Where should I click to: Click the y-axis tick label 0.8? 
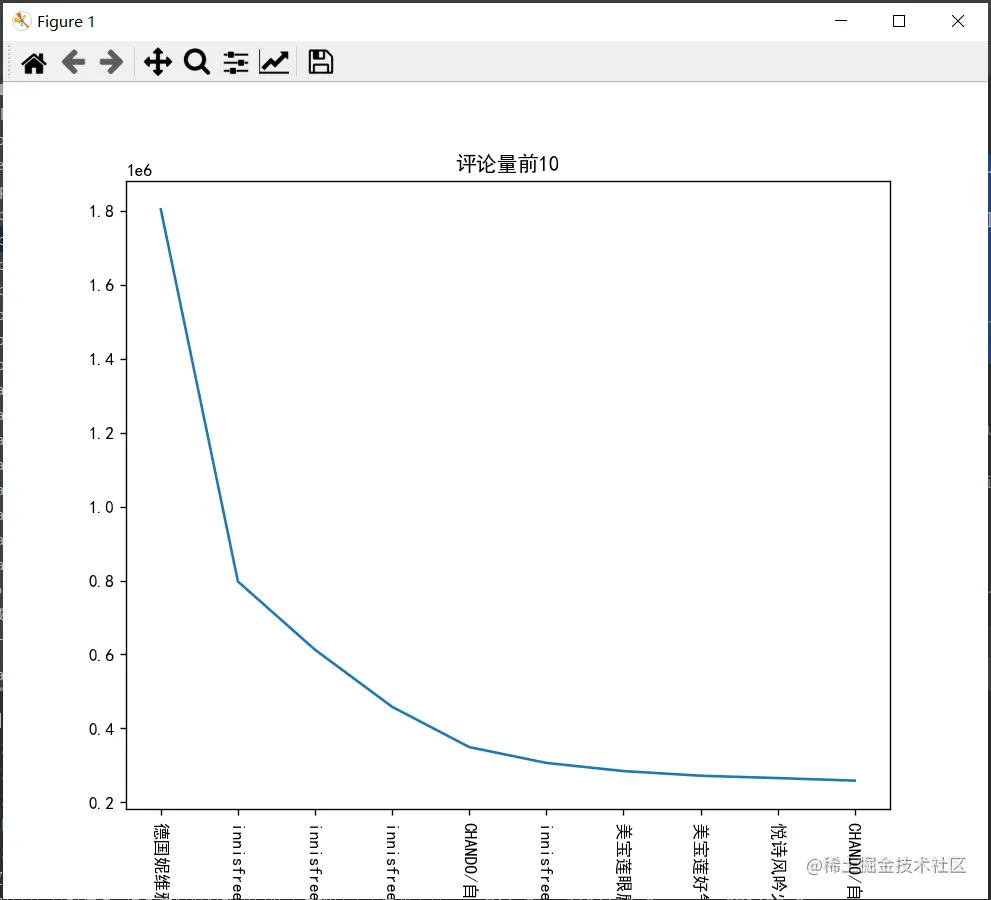click(101, 581)
